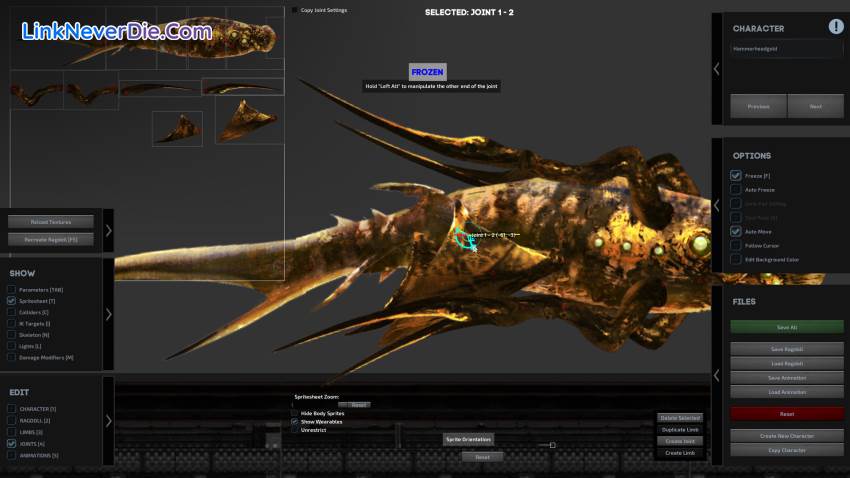
Task: Expand the Reload Textures panel chevron
Action: [108, 230]
